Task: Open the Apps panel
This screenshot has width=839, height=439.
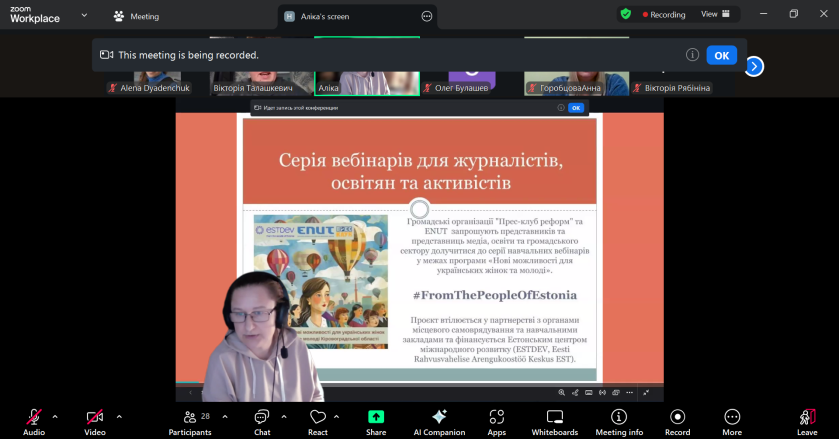Action: pyautogui.click(x=497, y=422)
